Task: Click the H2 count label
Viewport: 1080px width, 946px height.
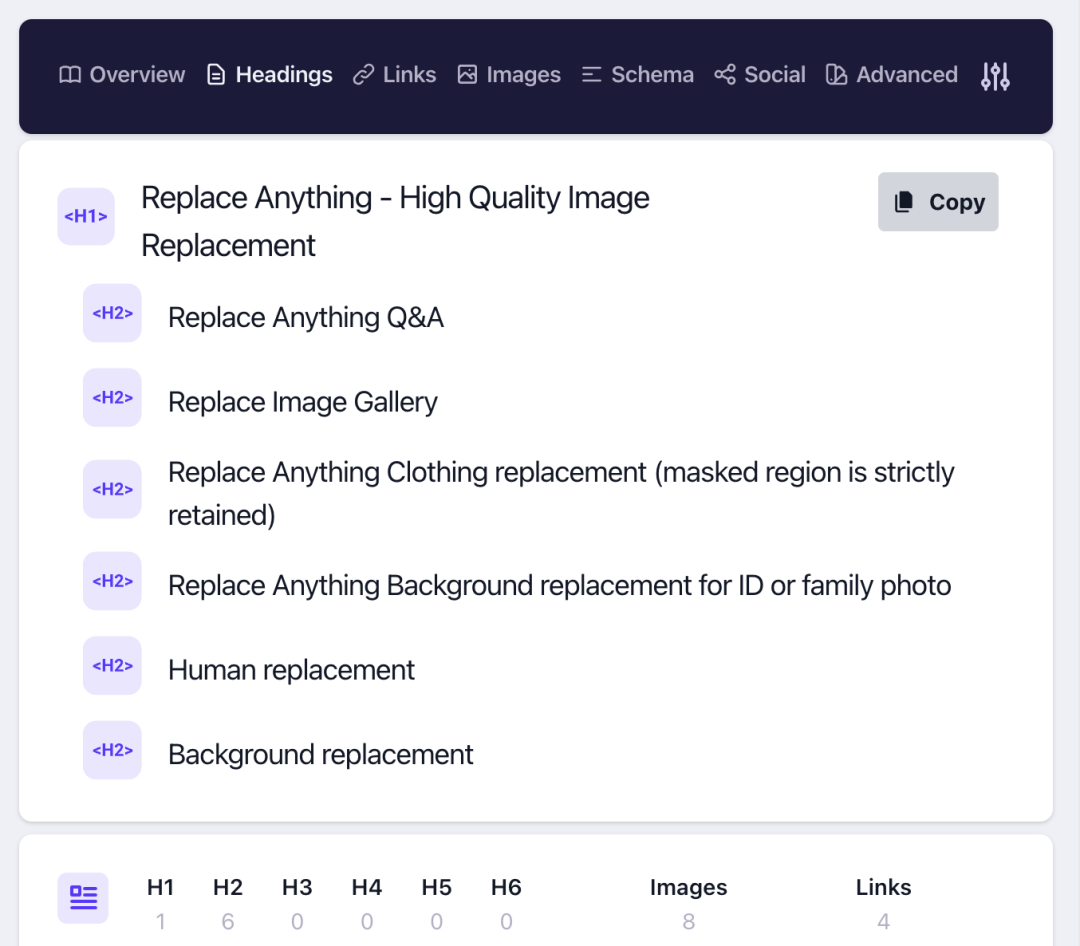Action: (x=228, y=887)
